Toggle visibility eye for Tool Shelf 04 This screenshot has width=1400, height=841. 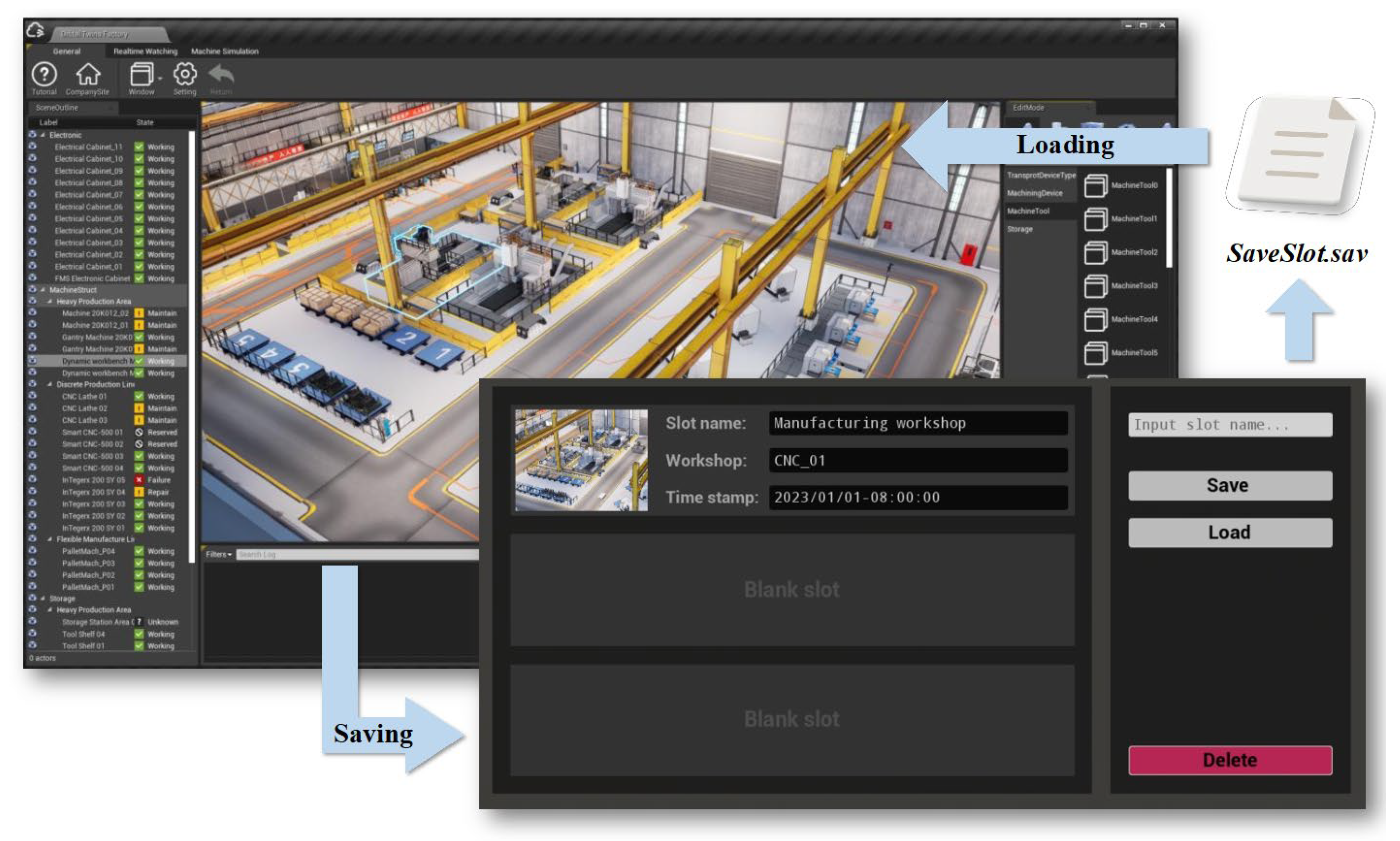(x=33, y=634)
